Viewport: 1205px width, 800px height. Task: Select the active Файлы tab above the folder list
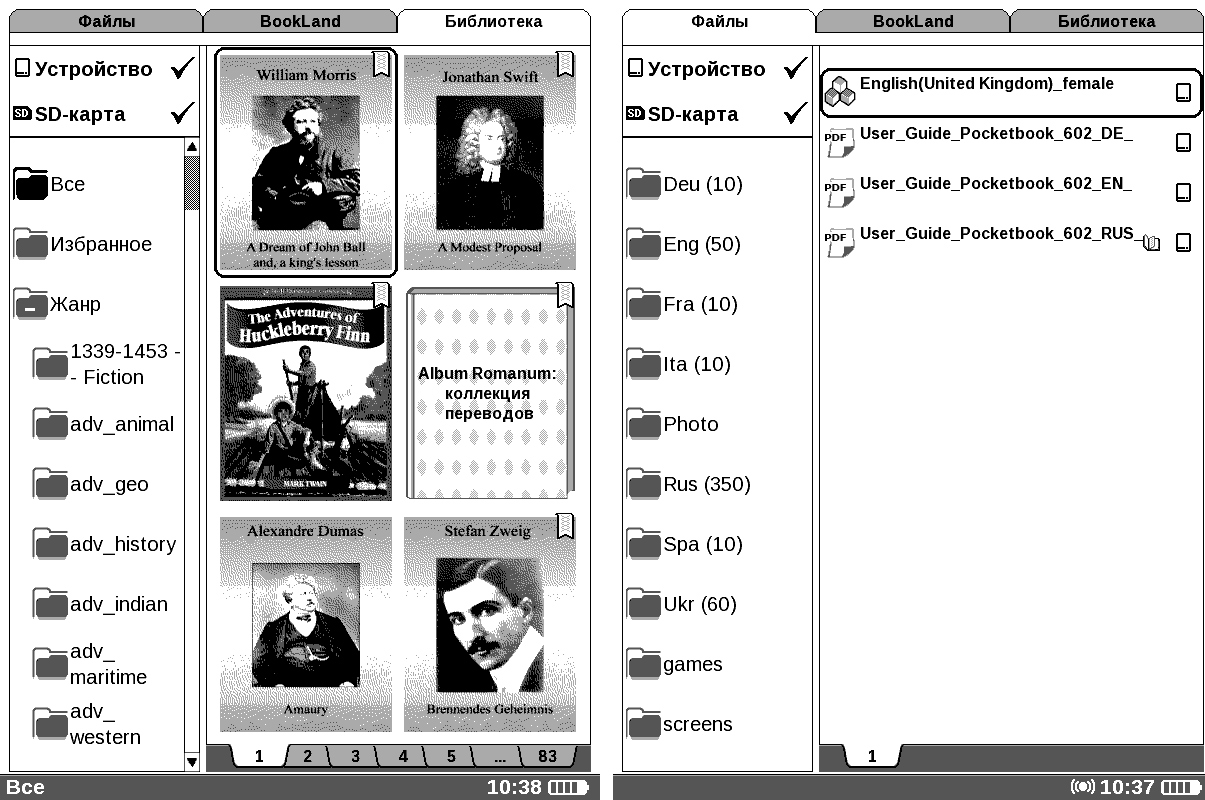719,21
